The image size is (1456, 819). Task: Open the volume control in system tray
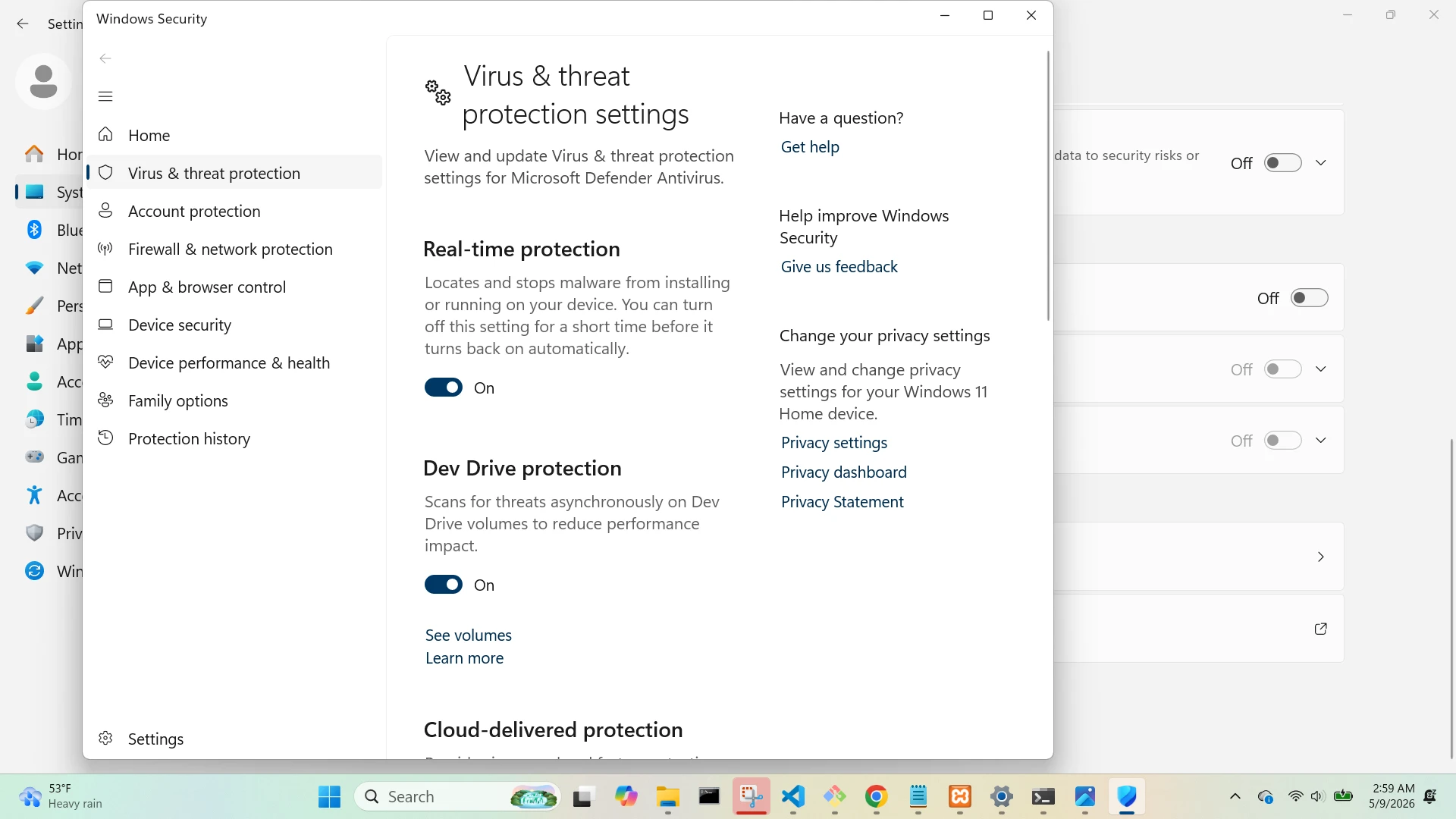[x=1318, y=797]
